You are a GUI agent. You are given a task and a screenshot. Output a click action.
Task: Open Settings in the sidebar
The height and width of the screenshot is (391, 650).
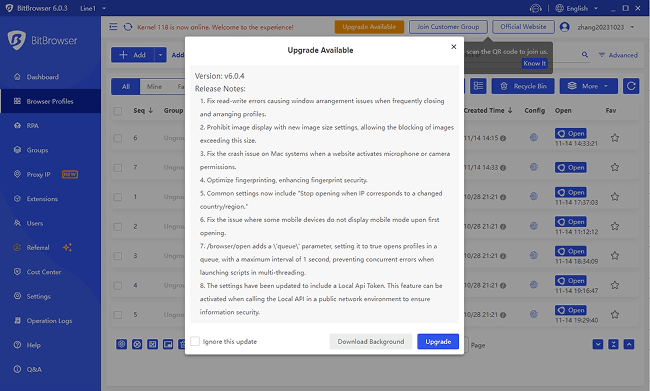pyautogui.click(x=39, y=296)
